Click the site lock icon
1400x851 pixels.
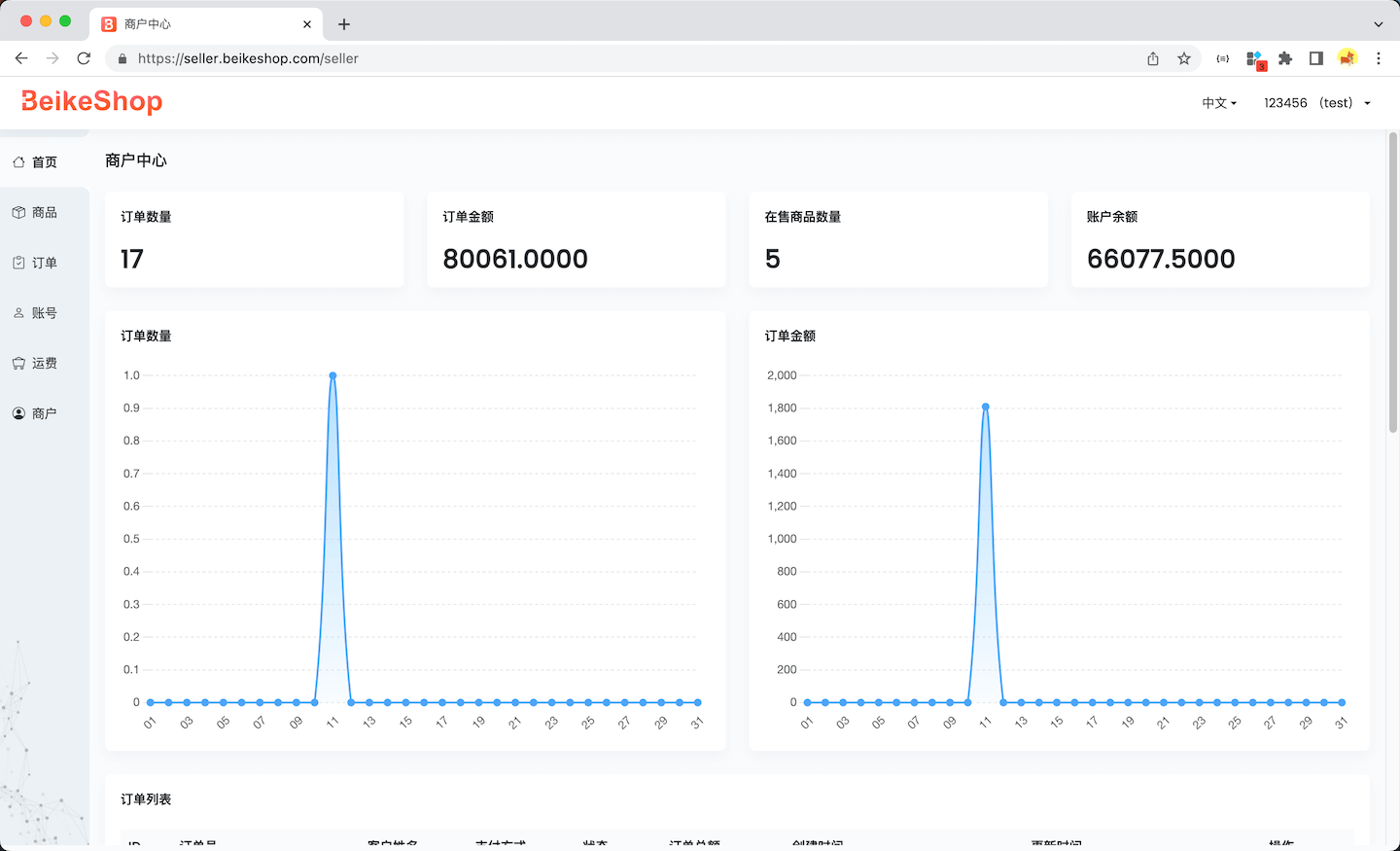click(x=122, y=58)
